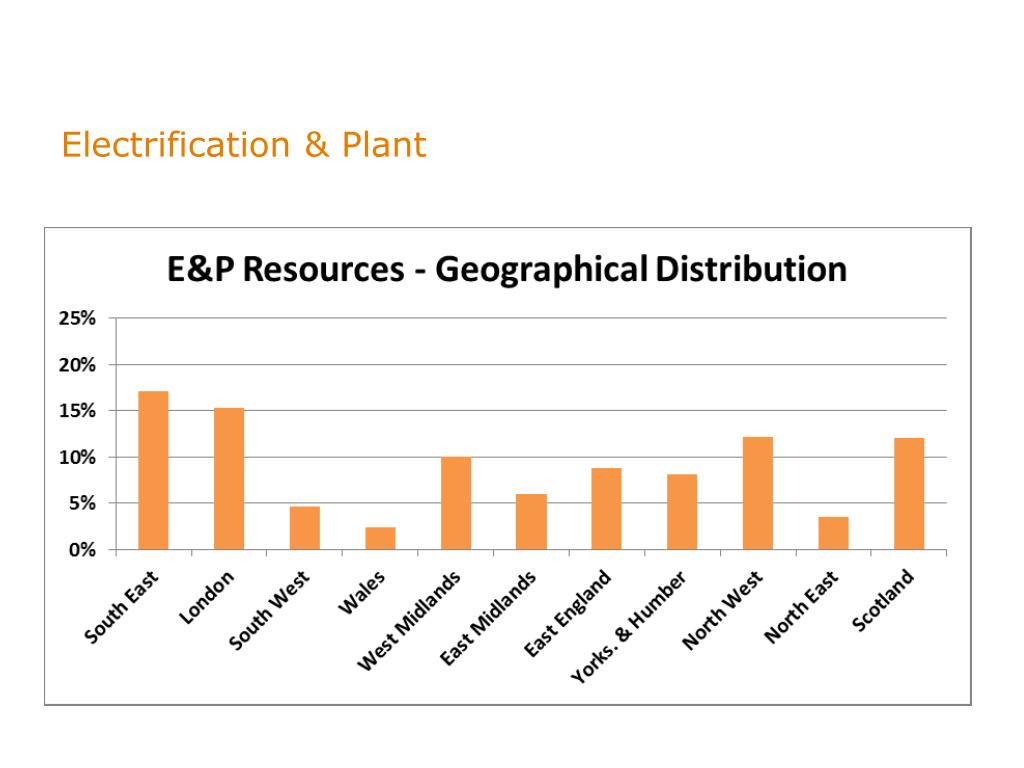The height and width of the screenshot is (768, 1024).
Task: Click the West Midlands bar
Action: 456,504
